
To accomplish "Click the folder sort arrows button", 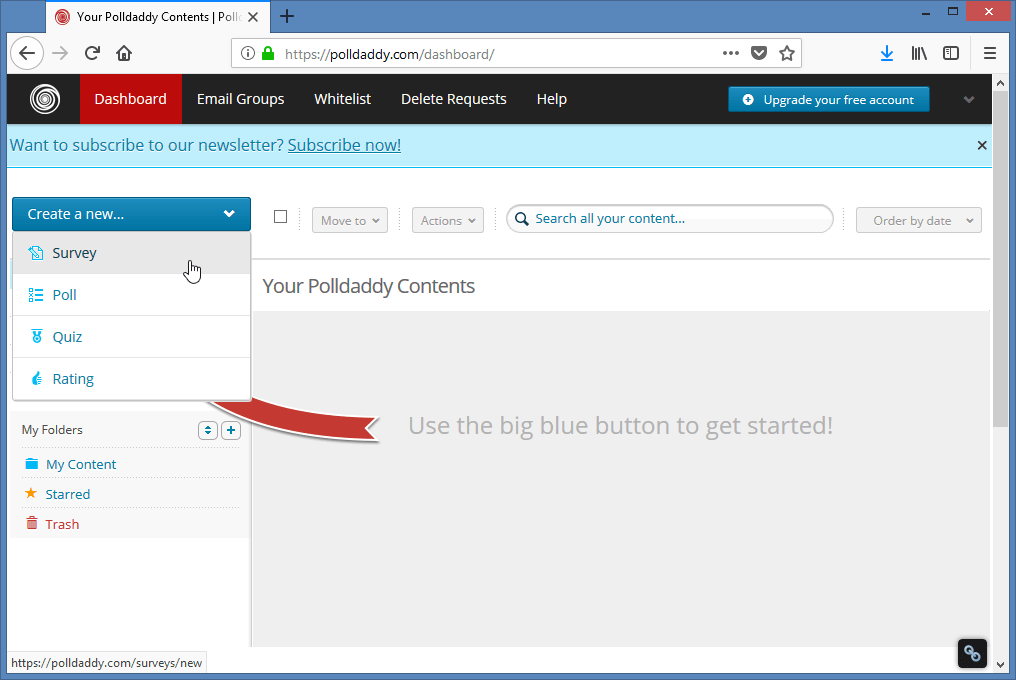I will 207,430.
